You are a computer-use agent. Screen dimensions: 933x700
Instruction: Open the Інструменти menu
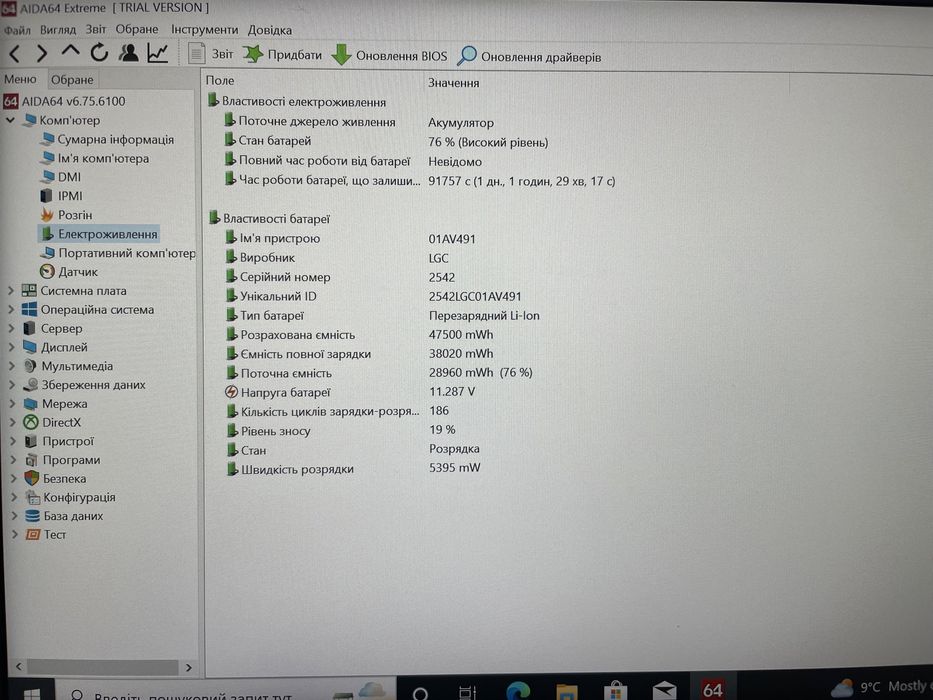[x=205, y=29]
